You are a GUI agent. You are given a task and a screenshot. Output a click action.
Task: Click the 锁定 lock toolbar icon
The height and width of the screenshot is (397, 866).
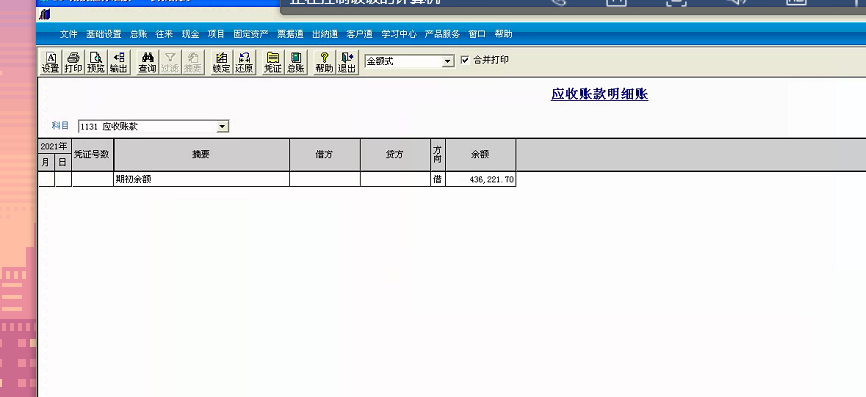[x=221, y=62]
